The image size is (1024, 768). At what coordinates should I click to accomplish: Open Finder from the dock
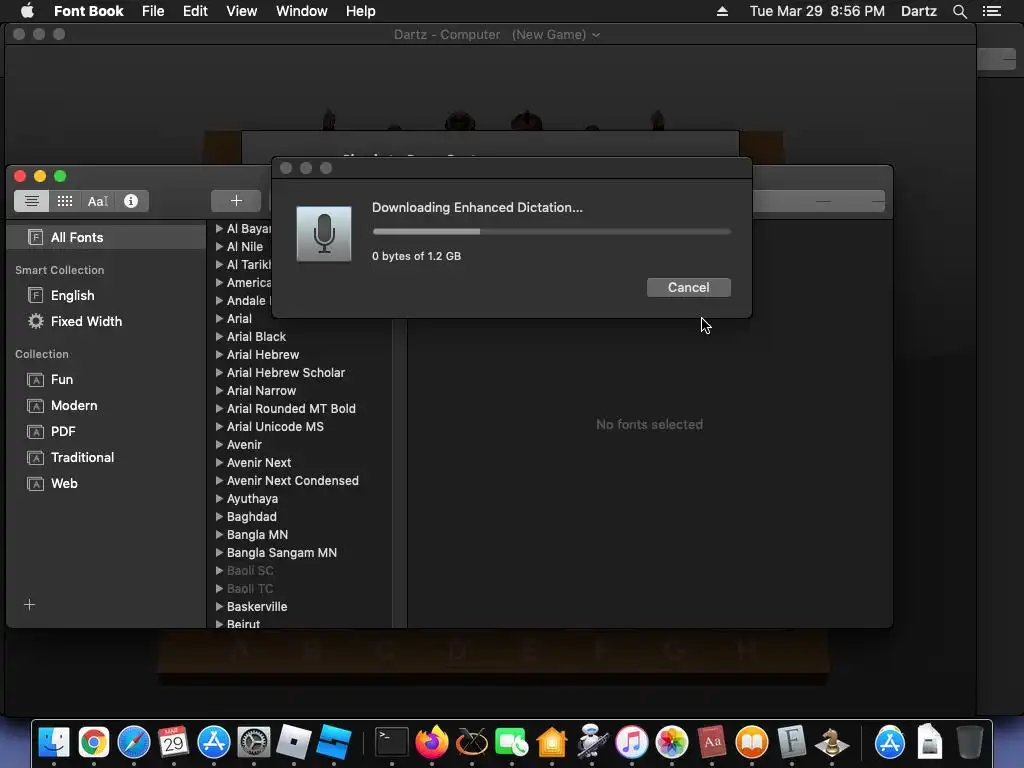(x=54, y=743)
